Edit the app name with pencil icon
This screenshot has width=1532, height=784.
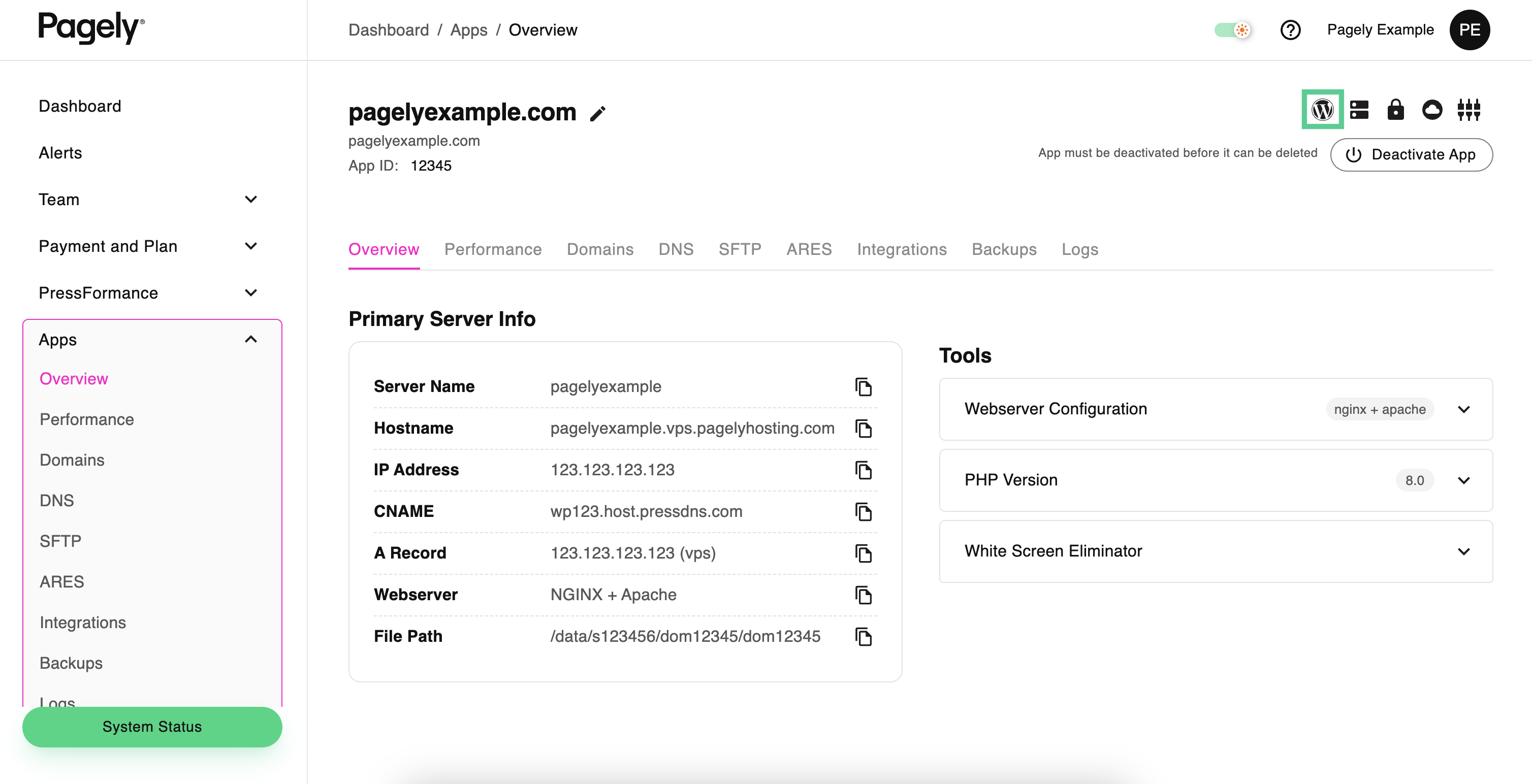pos(598,113)
